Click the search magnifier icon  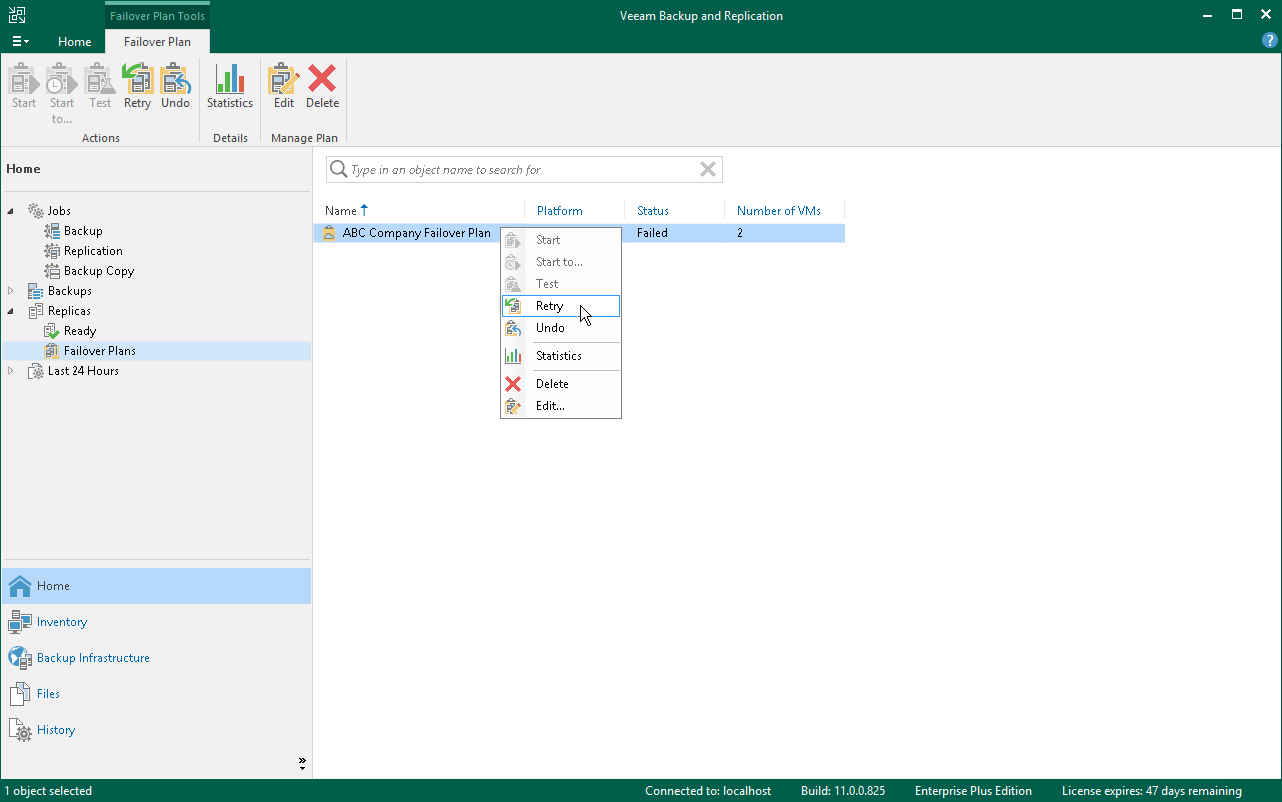click(339, 170)
